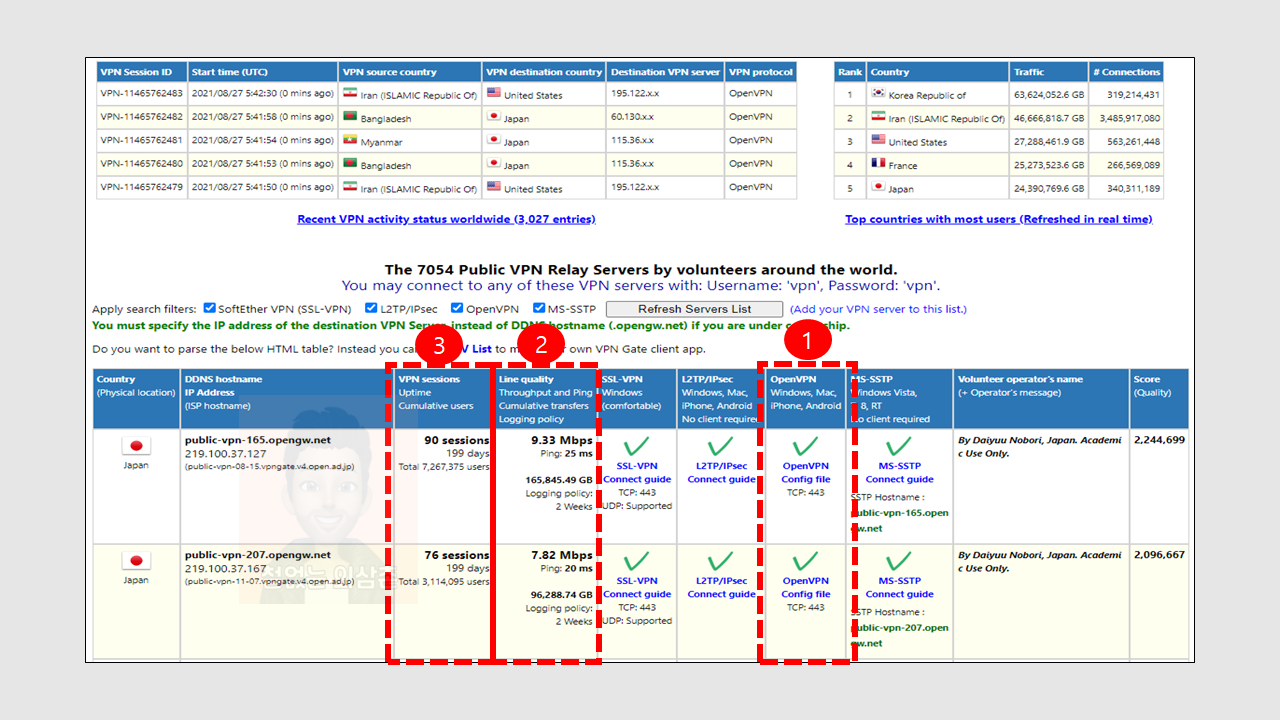Click SSL-VPN check mark for public-vpn-207
Screen dimensions: 1280x720
click(637, 562)
